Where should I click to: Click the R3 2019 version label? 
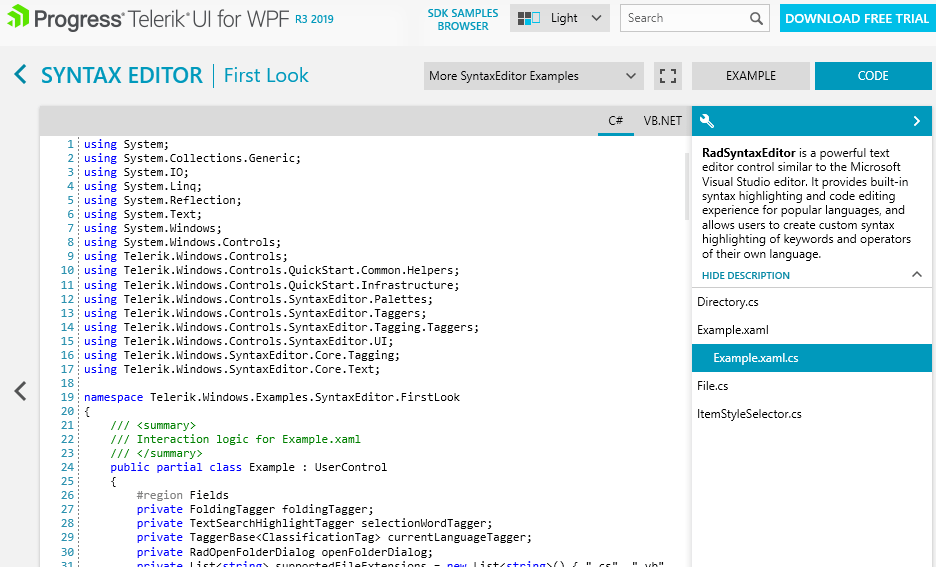pyautogui.click(x=314, y=19)
